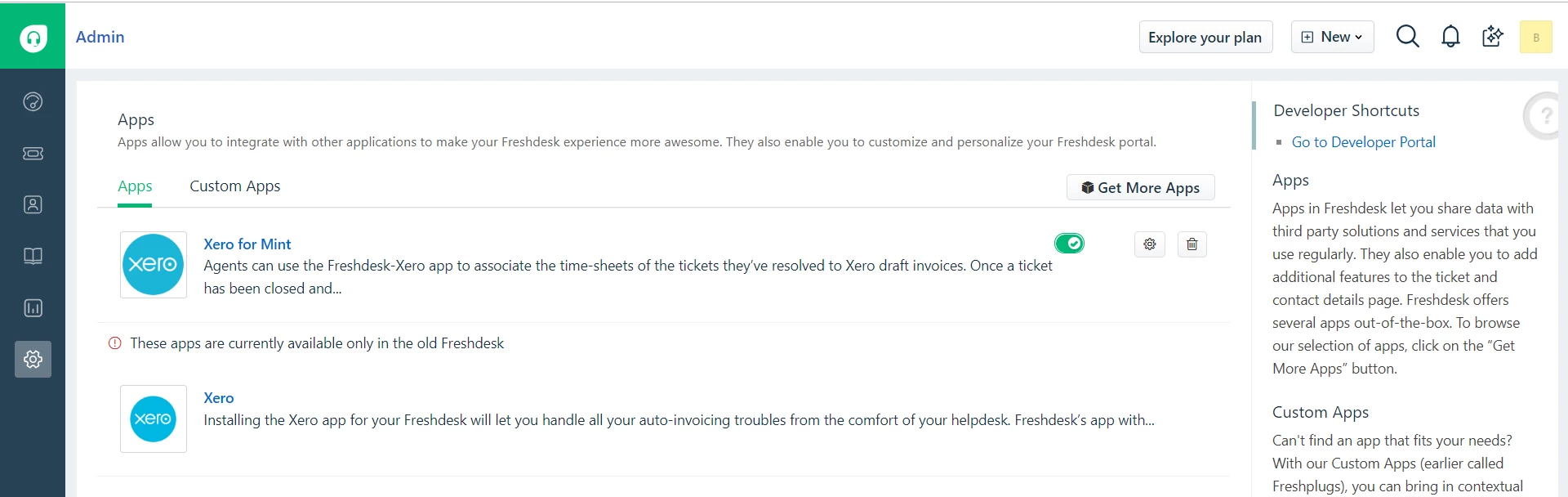Follow the Go to Developer Portal link
This screenshot has height=497, width=1568.
(x=1363, y=142)
